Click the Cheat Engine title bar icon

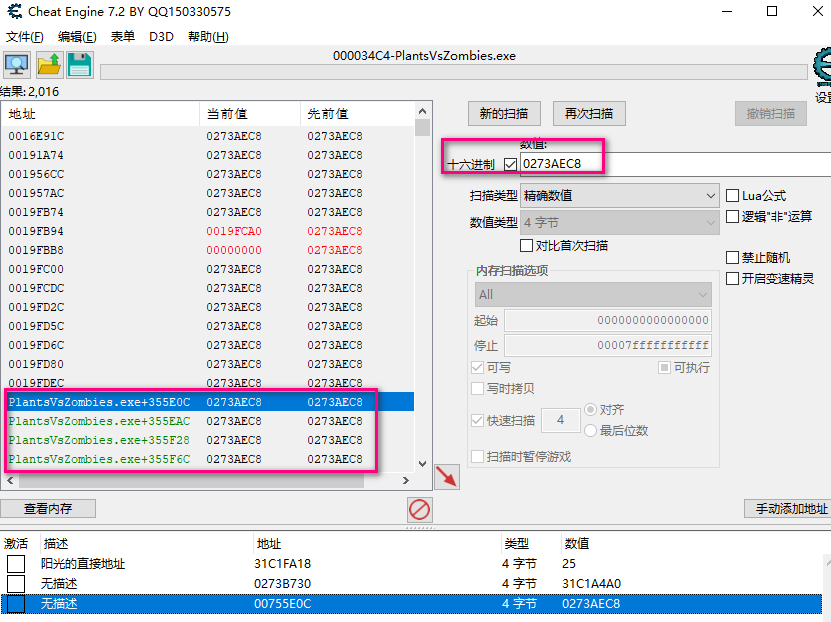[15, 11]
